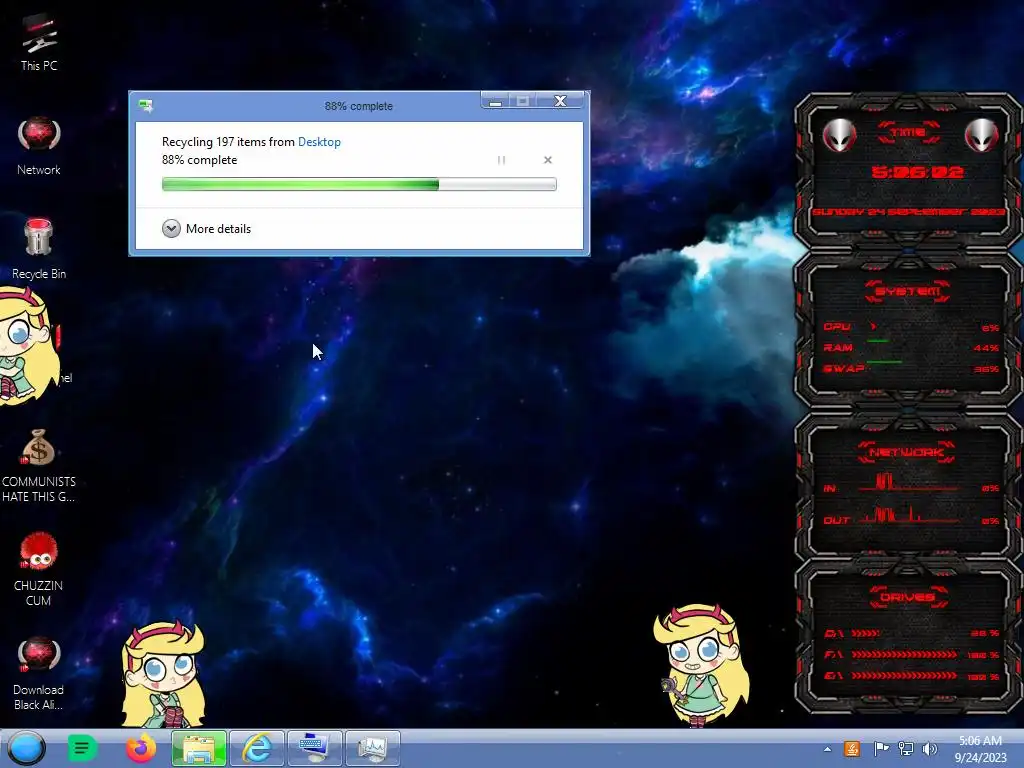Open the green chat app in taskbar
1024x768 pixels.
coord(82,748)
